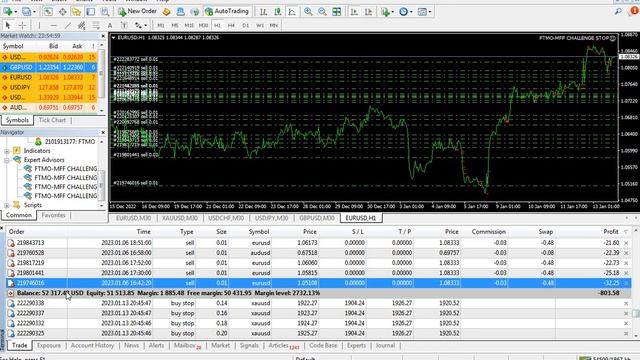This screenshot has width=640, height=360.
Task: Toggle the Terminal panel toolbar icon
Action: (90, 11)
